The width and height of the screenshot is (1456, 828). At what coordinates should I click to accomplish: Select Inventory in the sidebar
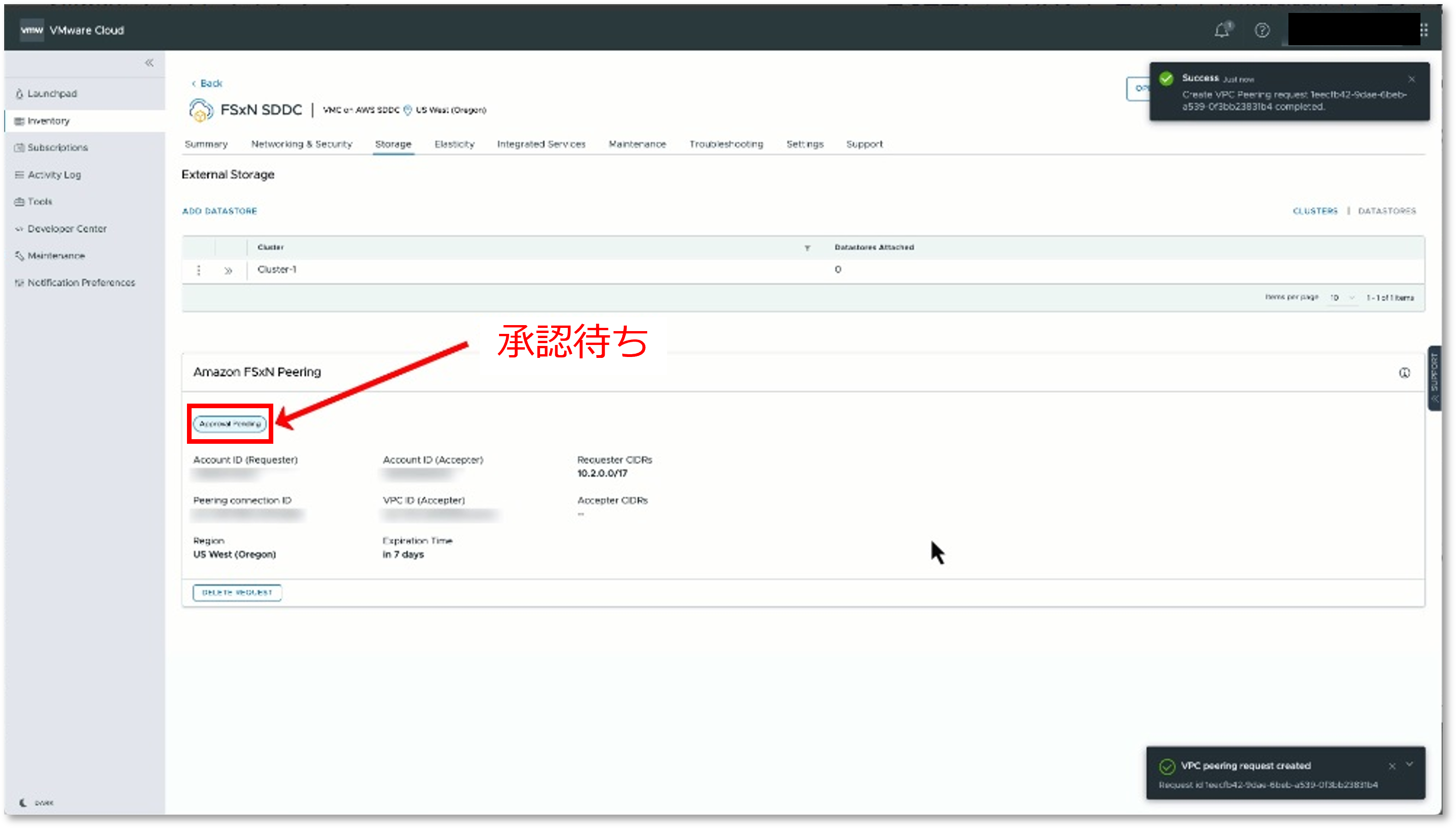[48, 121]
